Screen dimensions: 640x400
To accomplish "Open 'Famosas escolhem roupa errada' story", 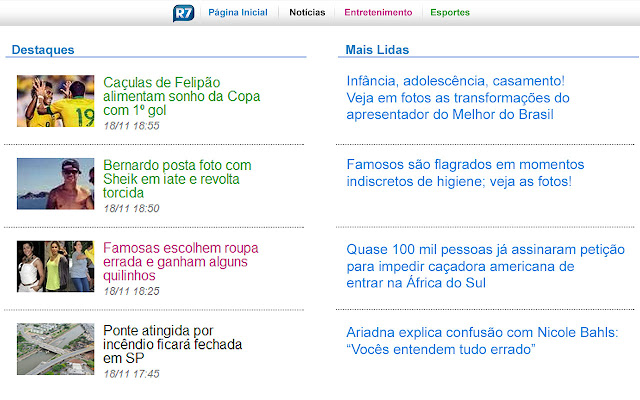I will (180, 261).
